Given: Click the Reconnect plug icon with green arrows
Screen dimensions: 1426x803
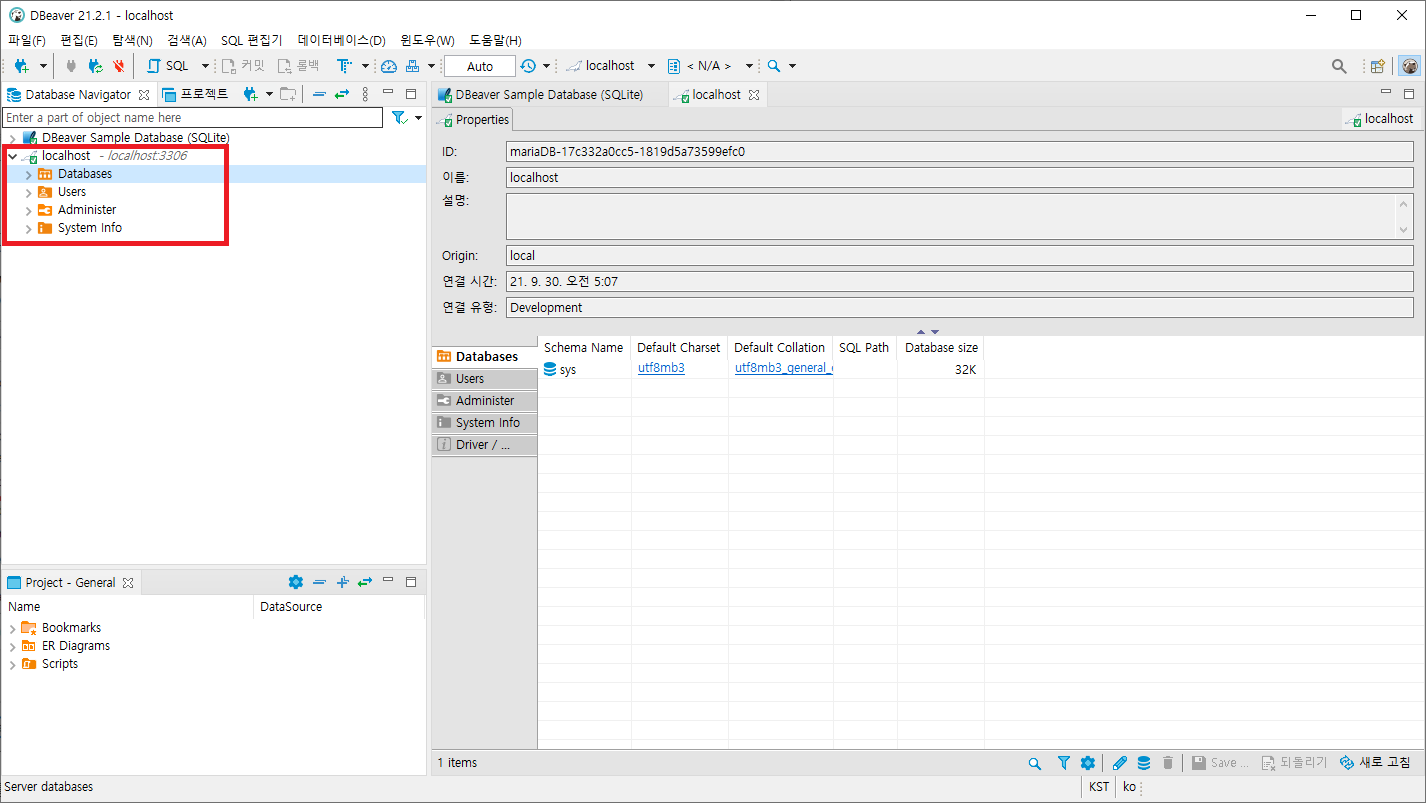Looking at the screenshot, I should [95, 66].
